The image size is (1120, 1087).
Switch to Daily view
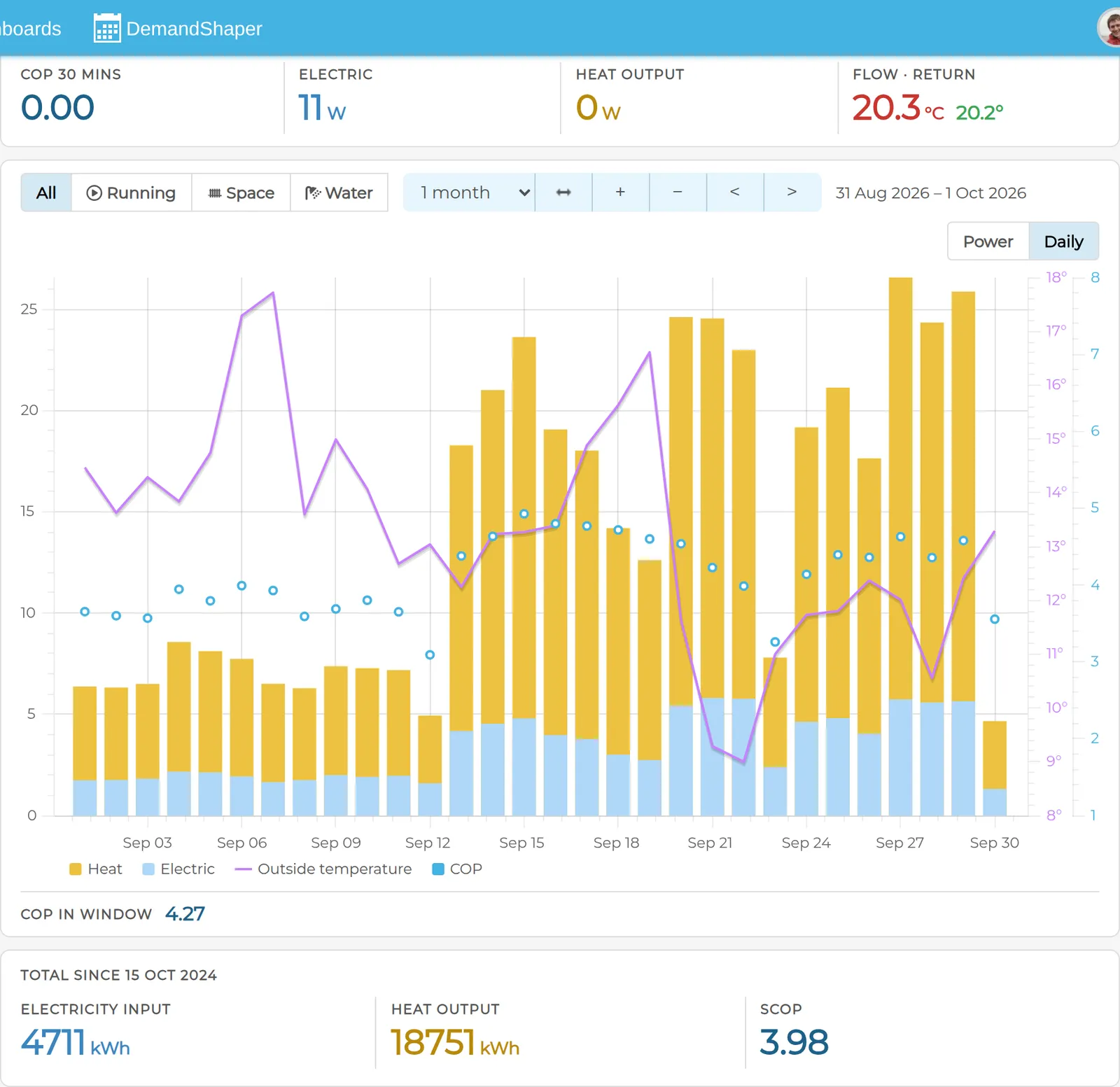(1063, 241)
